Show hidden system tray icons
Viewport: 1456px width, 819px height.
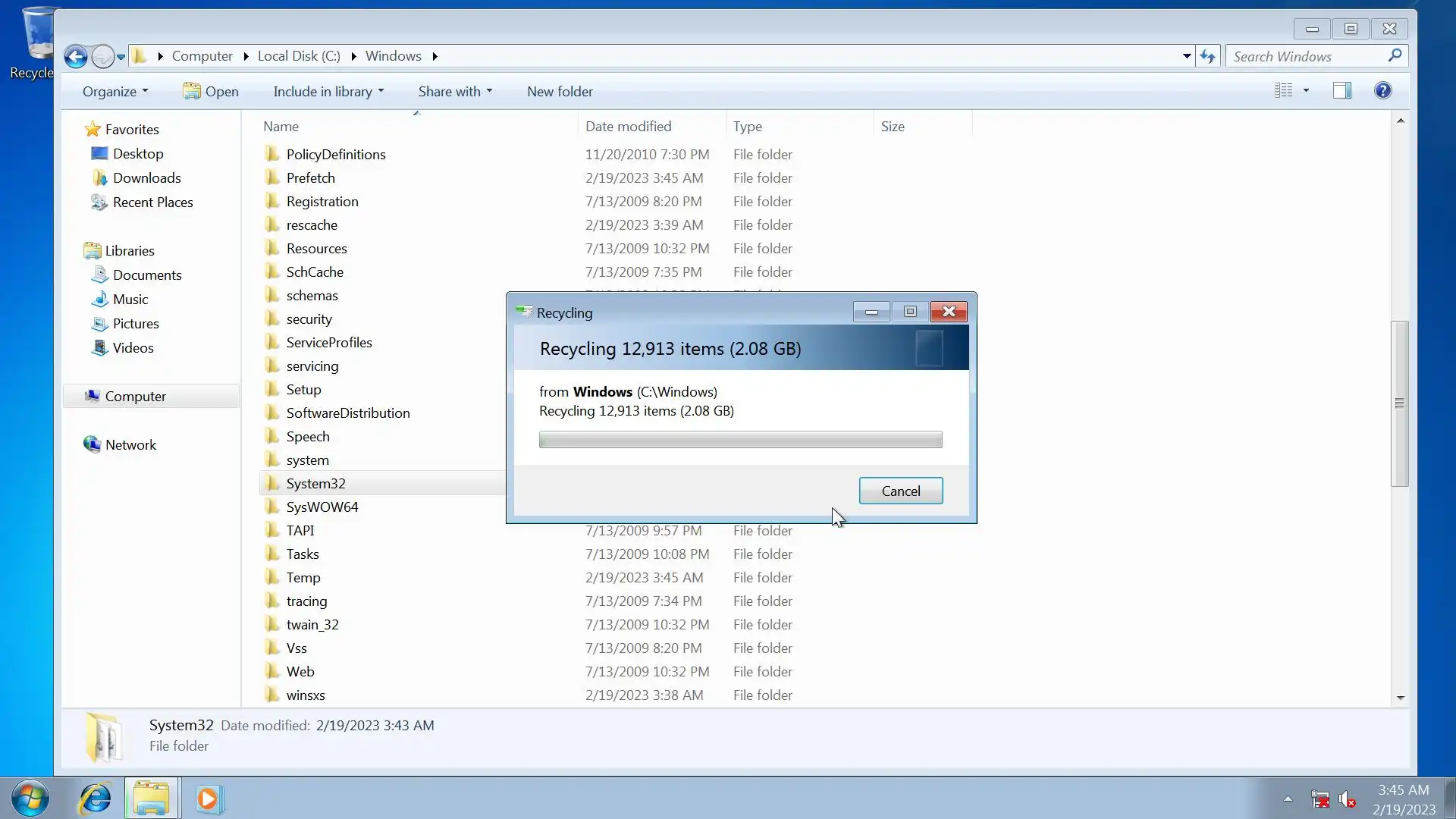tap(1288, 799)
